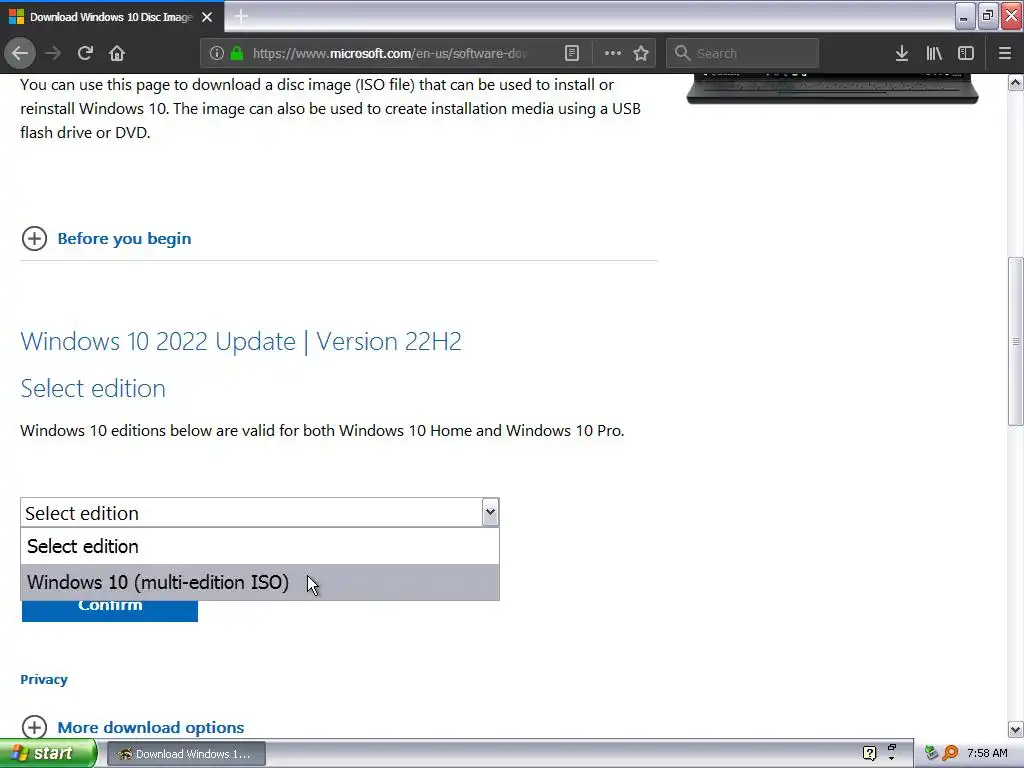Open the downloads panel

[902, 54]
